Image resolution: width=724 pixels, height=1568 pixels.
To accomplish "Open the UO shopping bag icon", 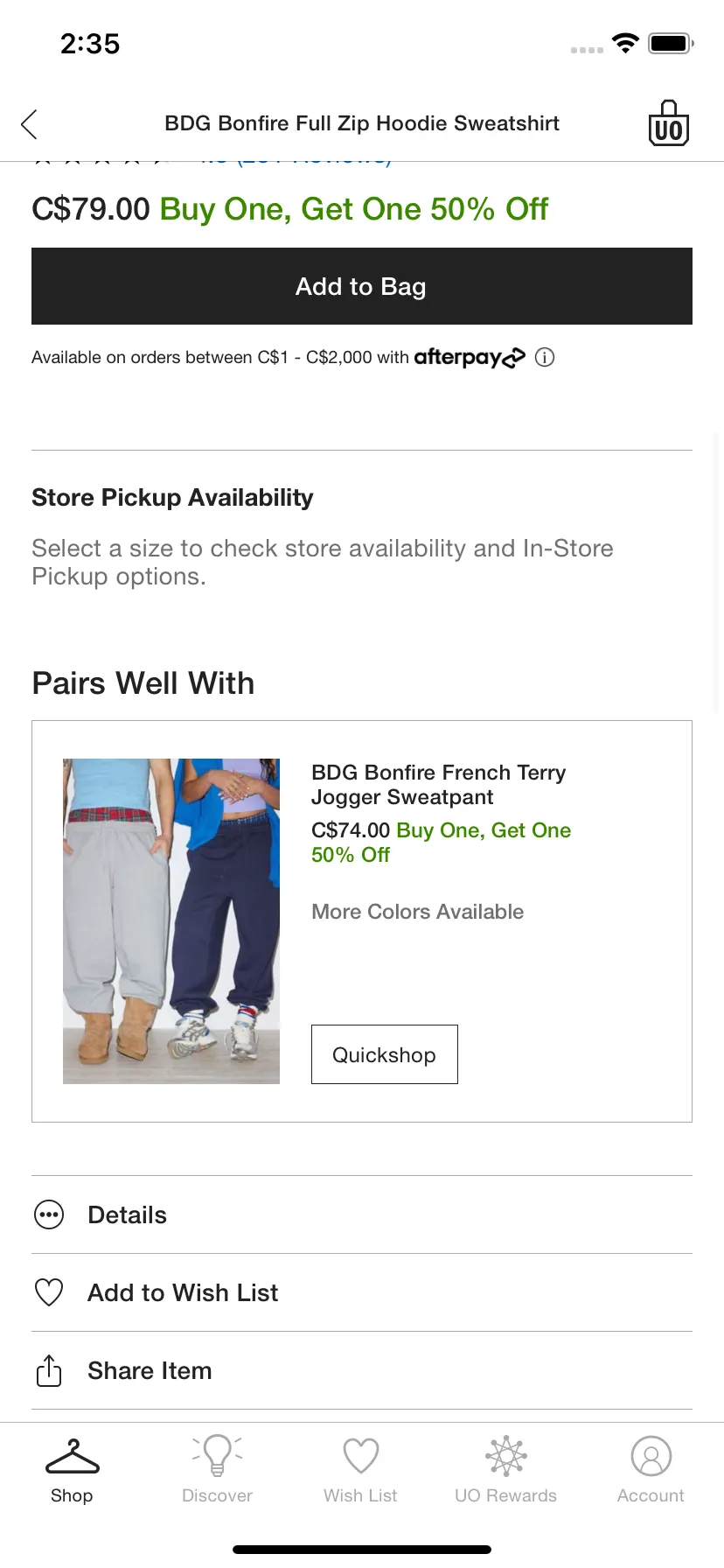I will tap(669, 123).
